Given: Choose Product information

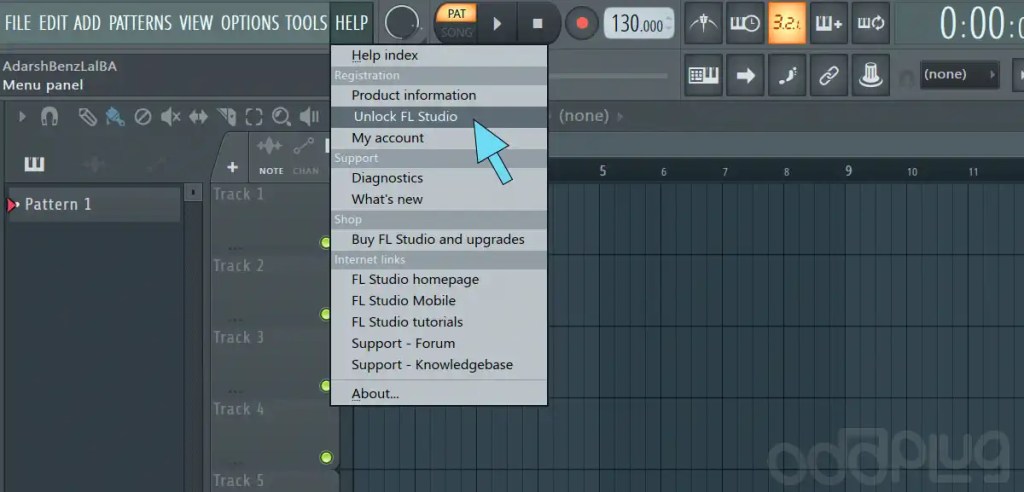Looking at the screenshot, I should pos(439,95).
